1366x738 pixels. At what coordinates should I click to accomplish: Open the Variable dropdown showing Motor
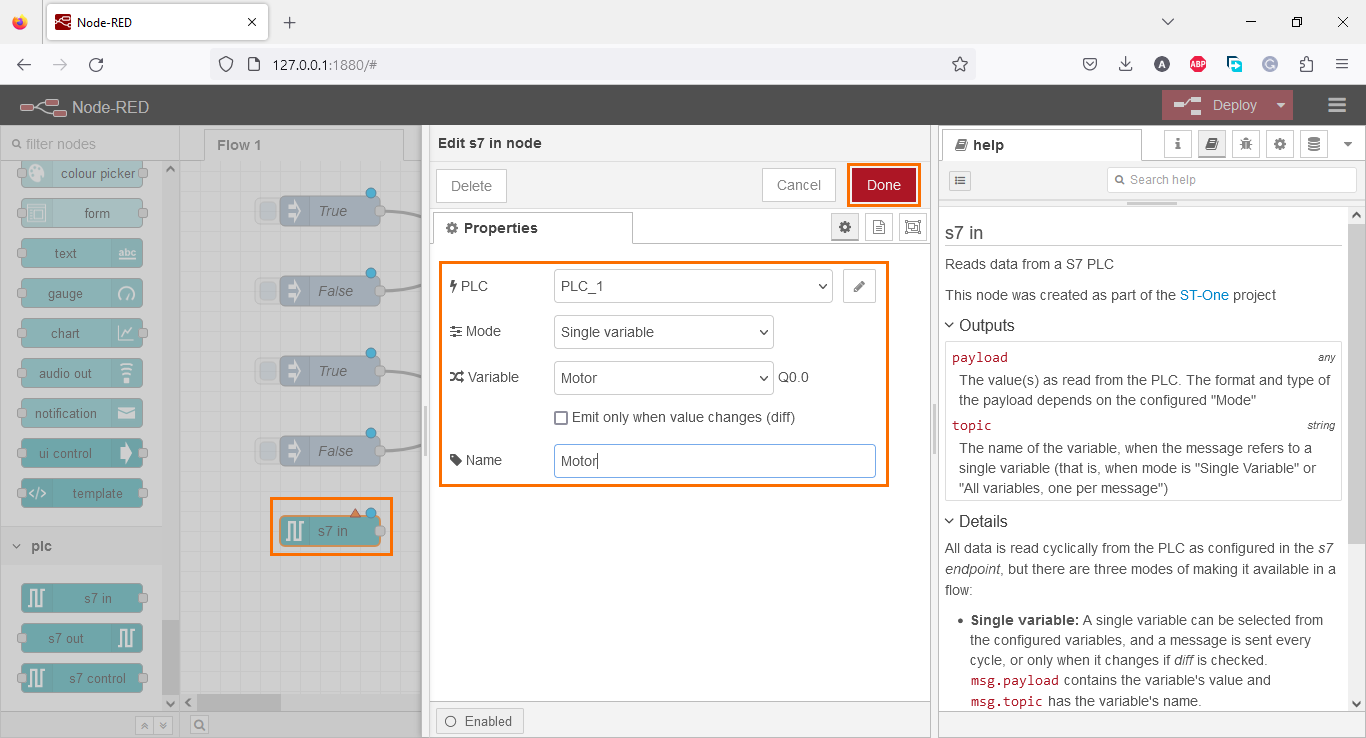tap(663, 377)
